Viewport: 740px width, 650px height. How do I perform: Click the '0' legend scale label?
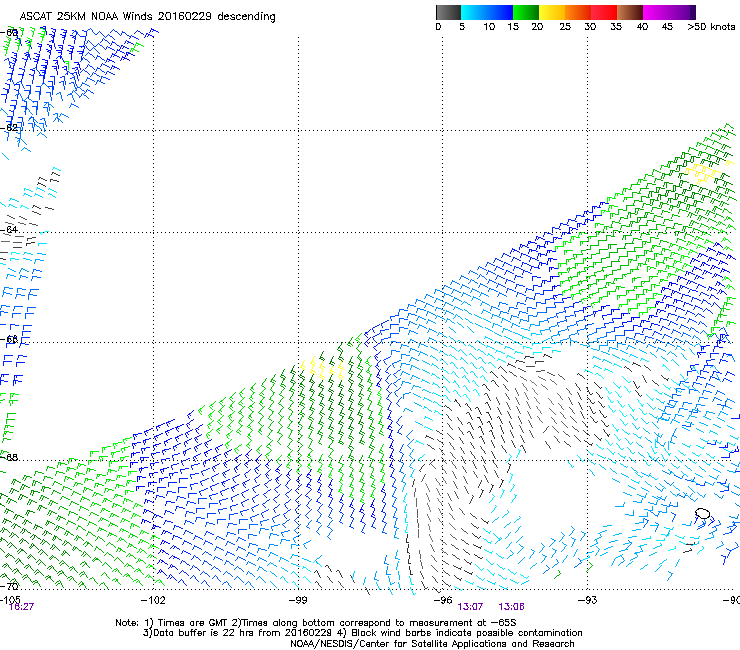(438, 27)
